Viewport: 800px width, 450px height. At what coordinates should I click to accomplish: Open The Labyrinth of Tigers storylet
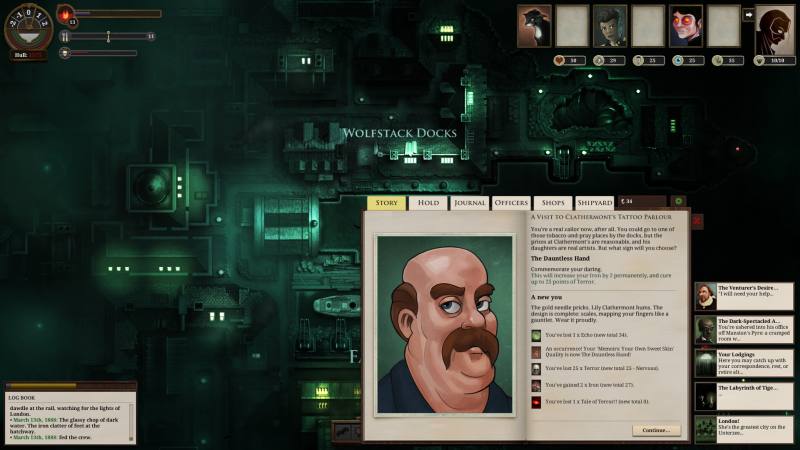click(x=744, y=396)
